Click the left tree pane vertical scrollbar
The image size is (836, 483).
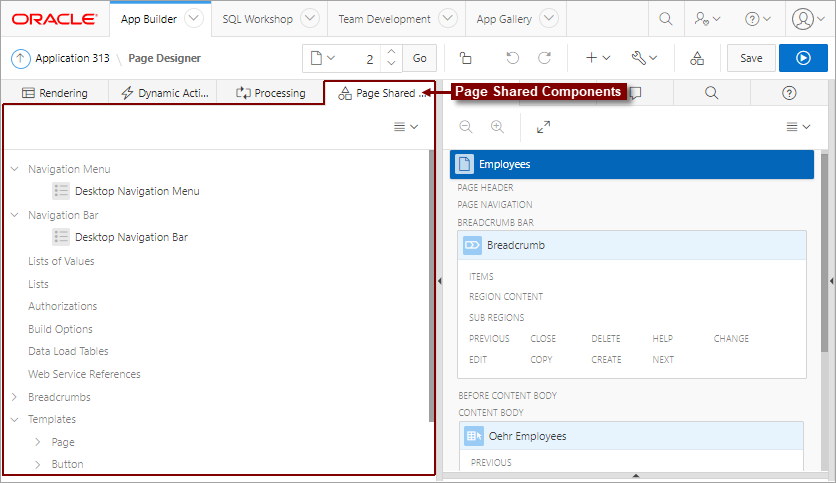[x=431, y=286]
